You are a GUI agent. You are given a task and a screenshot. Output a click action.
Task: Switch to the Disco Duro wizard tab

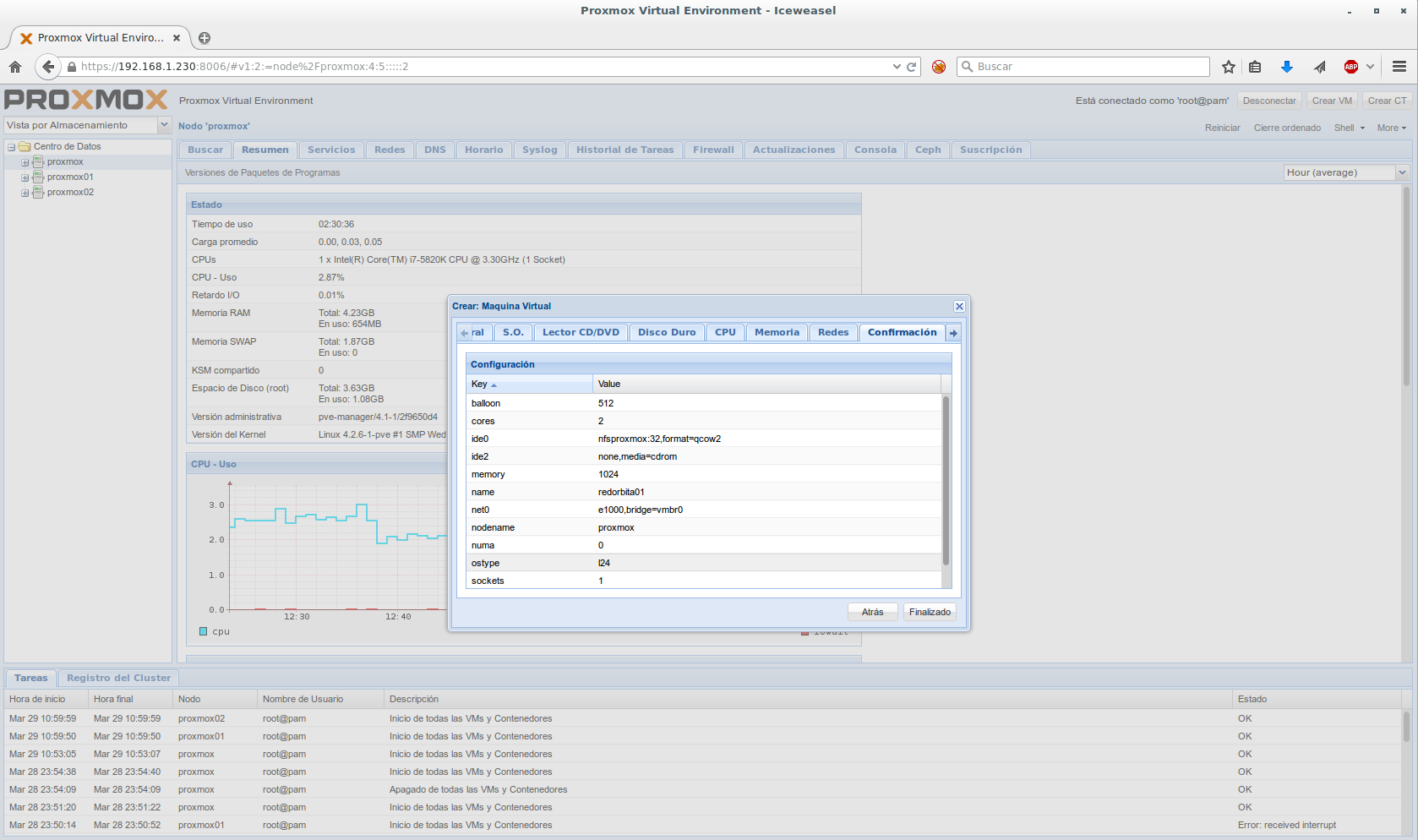[x=667, y=332]
